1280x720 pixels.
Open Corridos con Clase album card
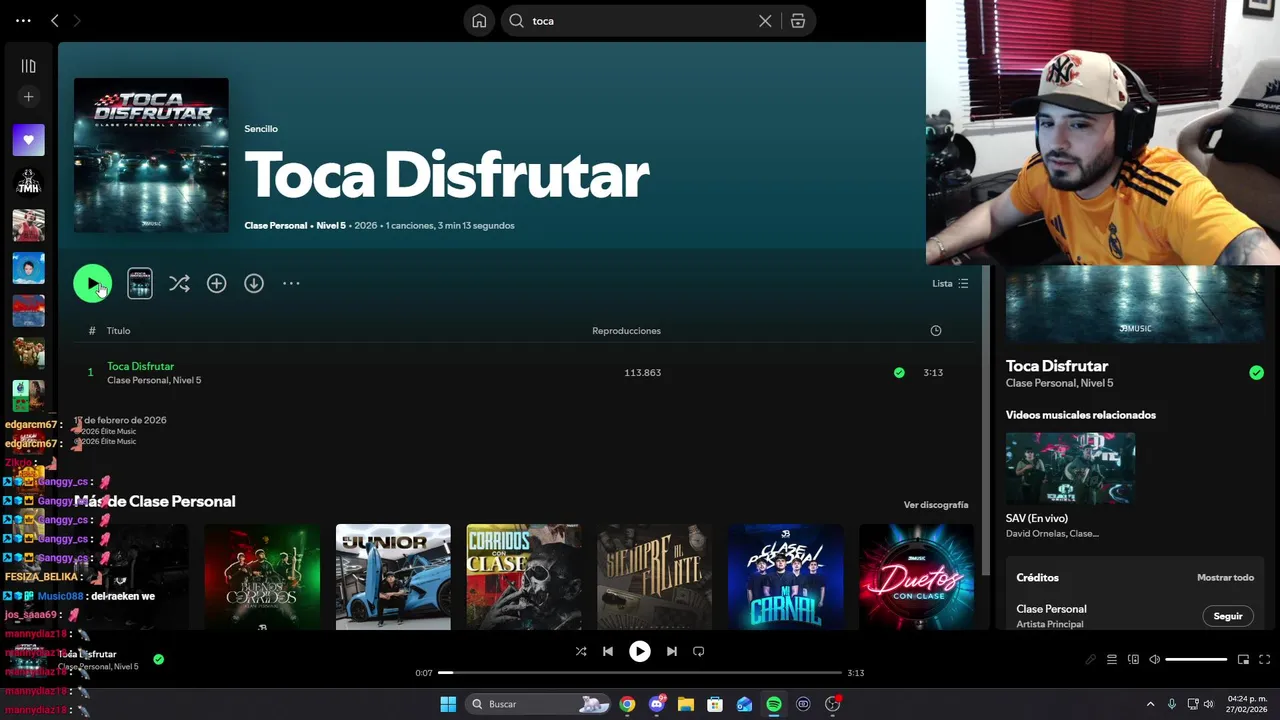coord(524,577)
